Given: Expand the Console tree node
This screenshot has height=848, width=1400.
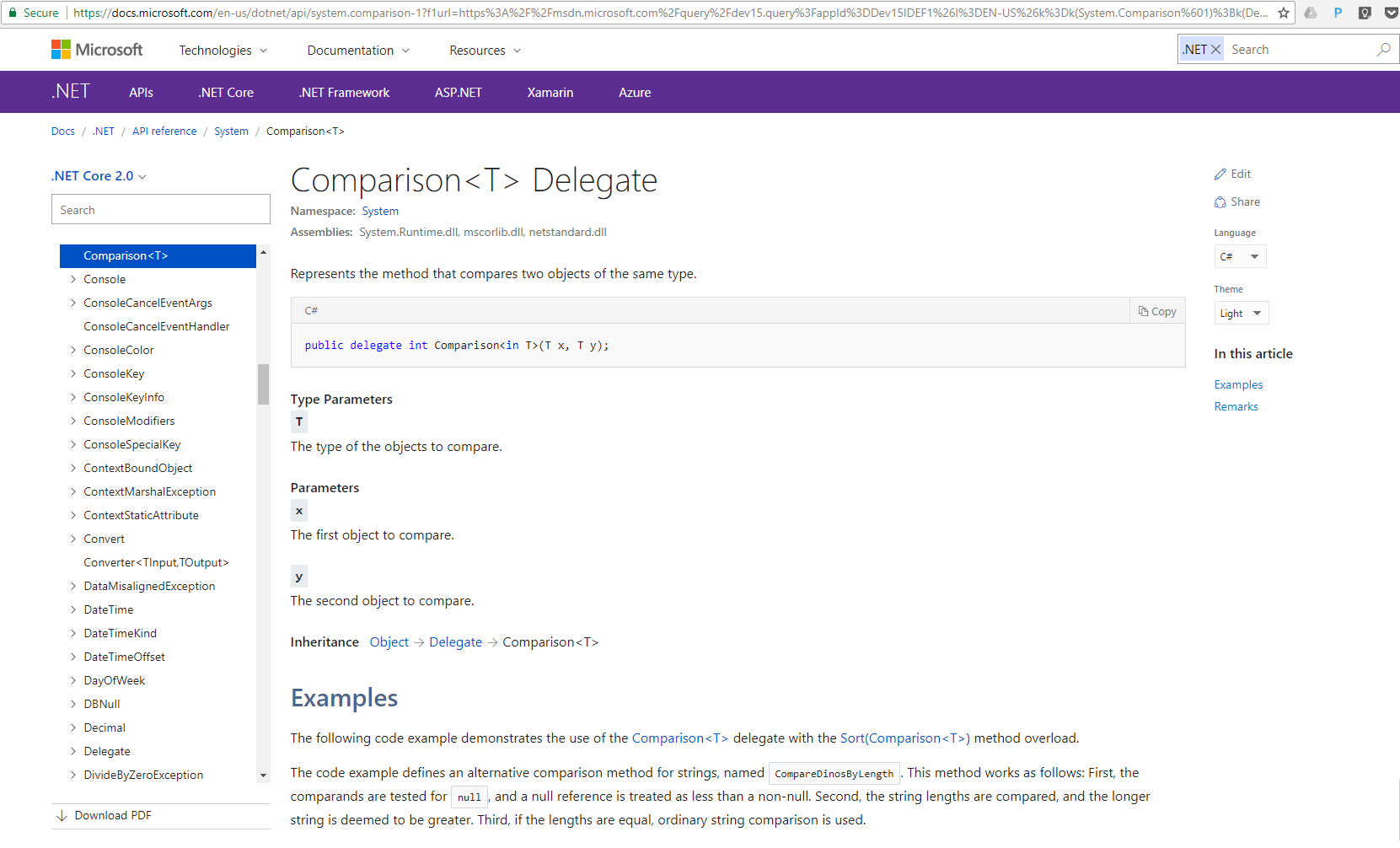Looking at the screenshot, I should pyautogui.click(x=72, y=279).
